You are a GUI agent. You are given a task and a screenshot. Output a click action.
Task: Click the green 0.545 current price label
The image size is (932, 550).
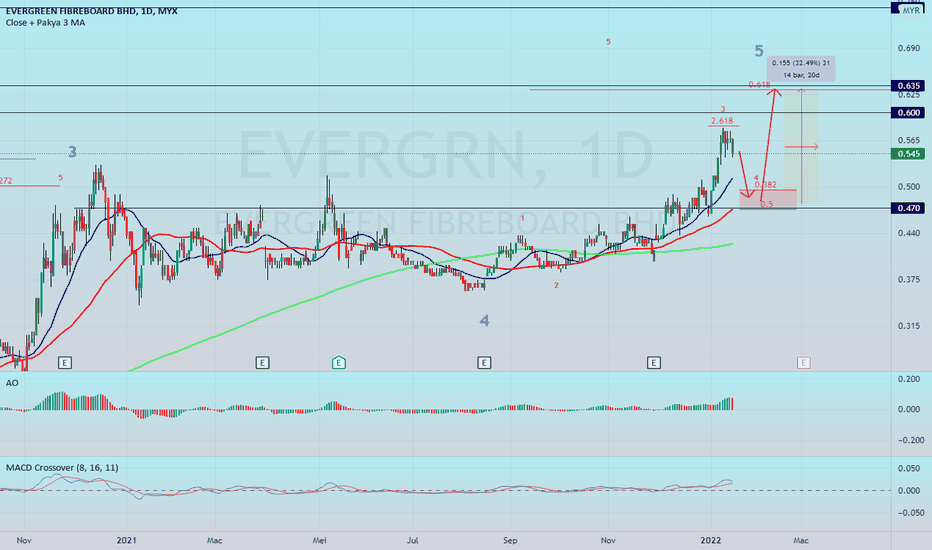[908, 153]
